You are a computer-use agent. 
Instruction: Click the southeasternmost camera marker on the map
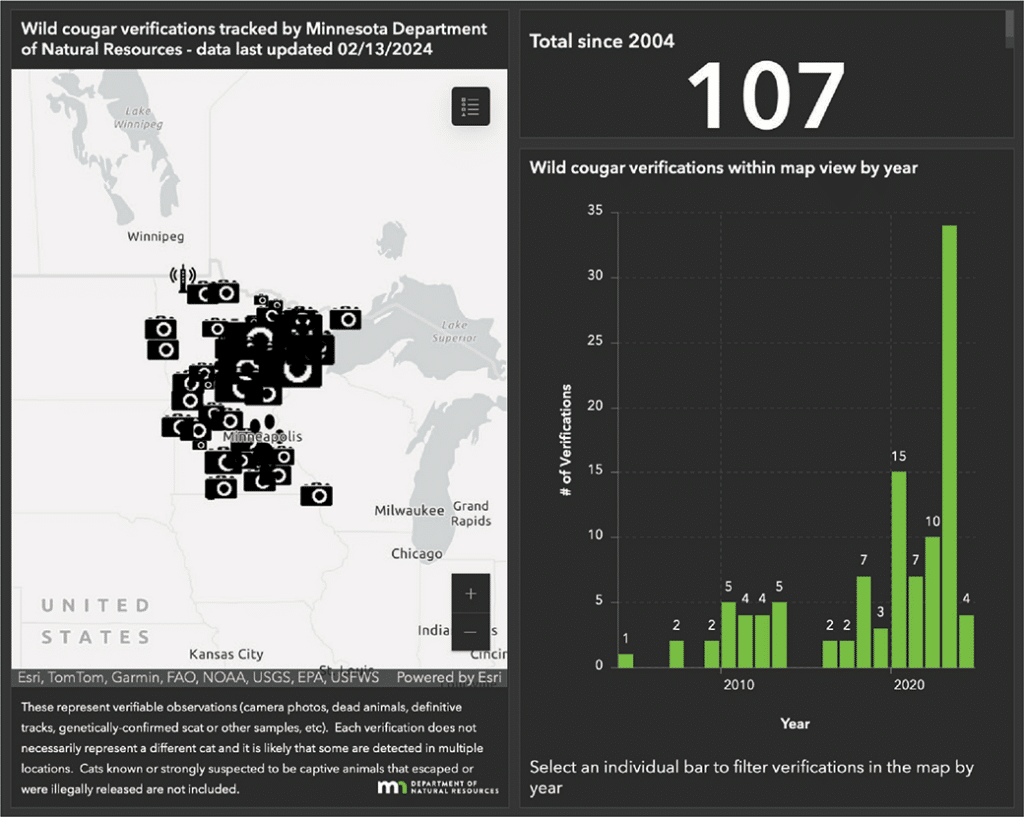(317, 494)
